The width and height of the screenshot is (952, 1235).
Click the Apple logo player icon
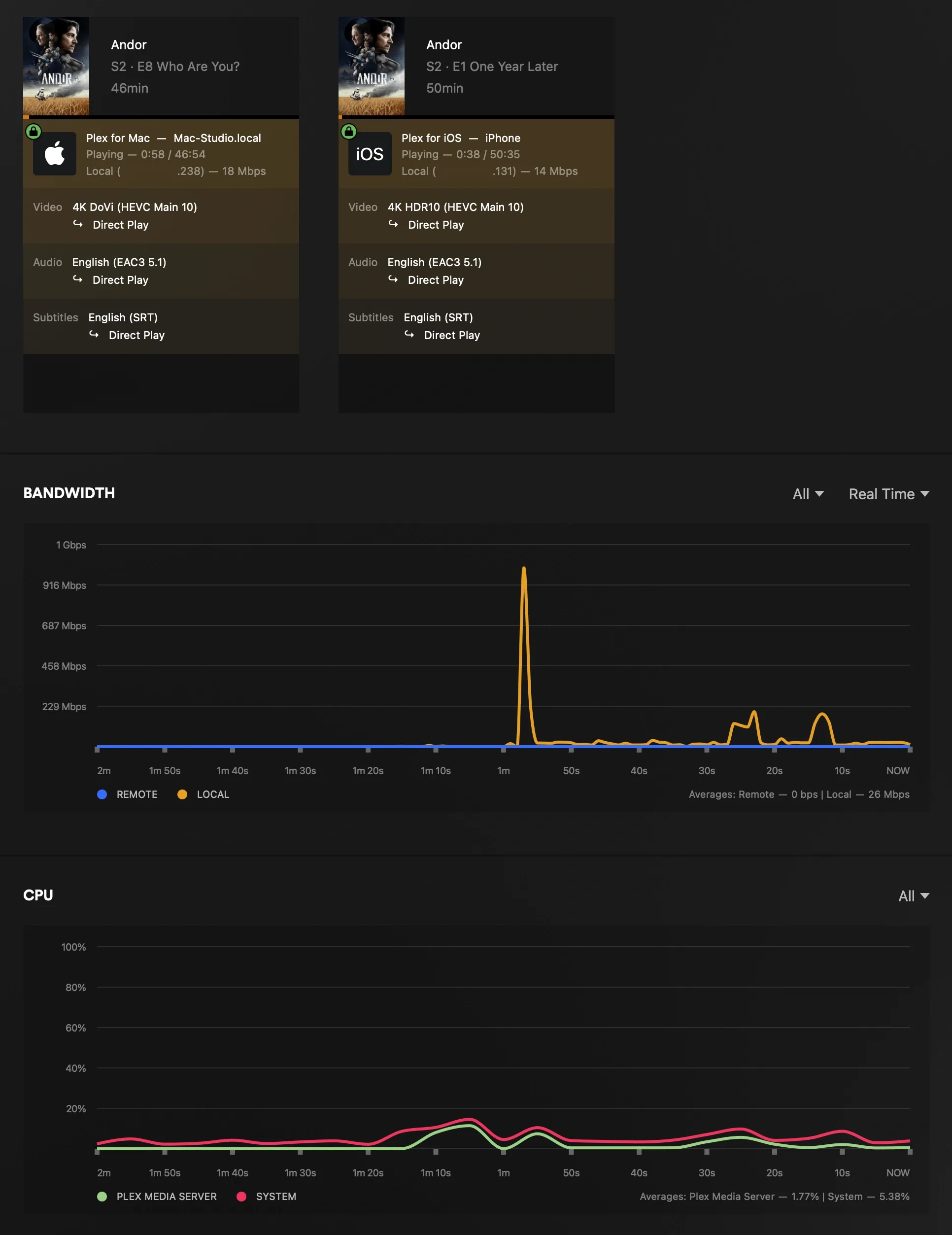click(55, 154)
